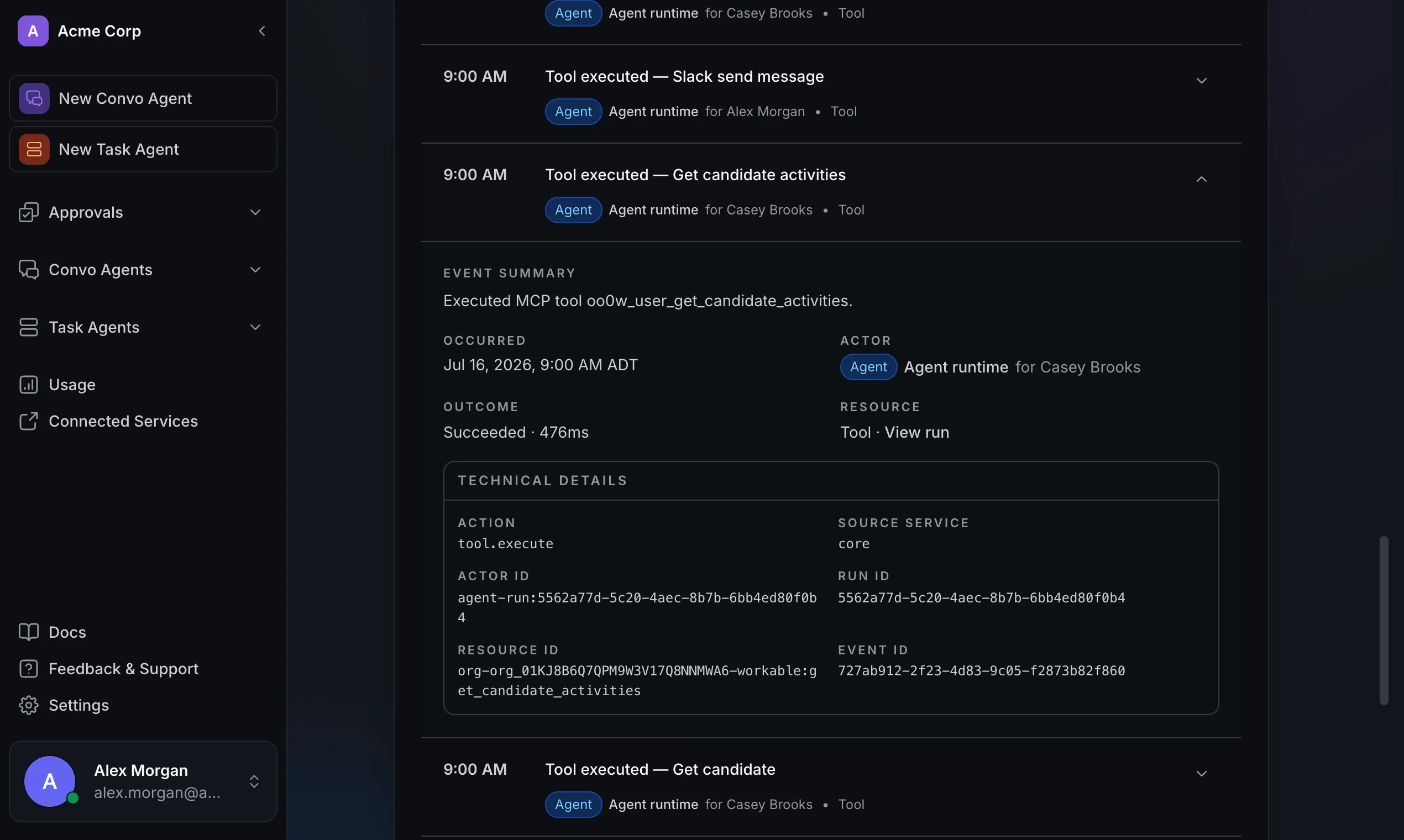Expand the Get candidate event chevron
1404x840 pixels.
pyautogui.click(x=1201, y=774)
